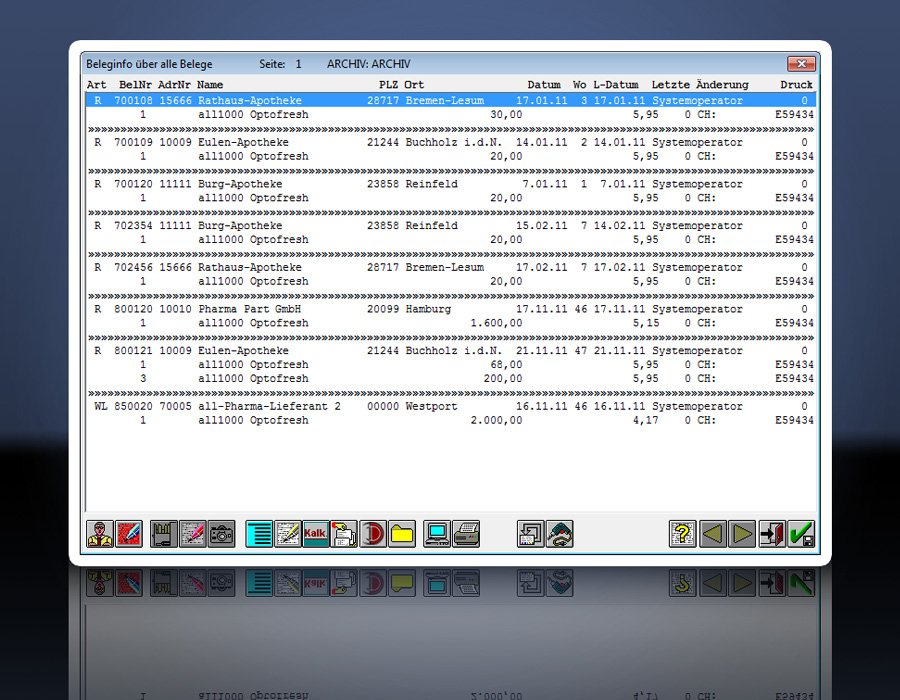Click the printer icon
Screen dimensions: 900x700
(466, 534)
